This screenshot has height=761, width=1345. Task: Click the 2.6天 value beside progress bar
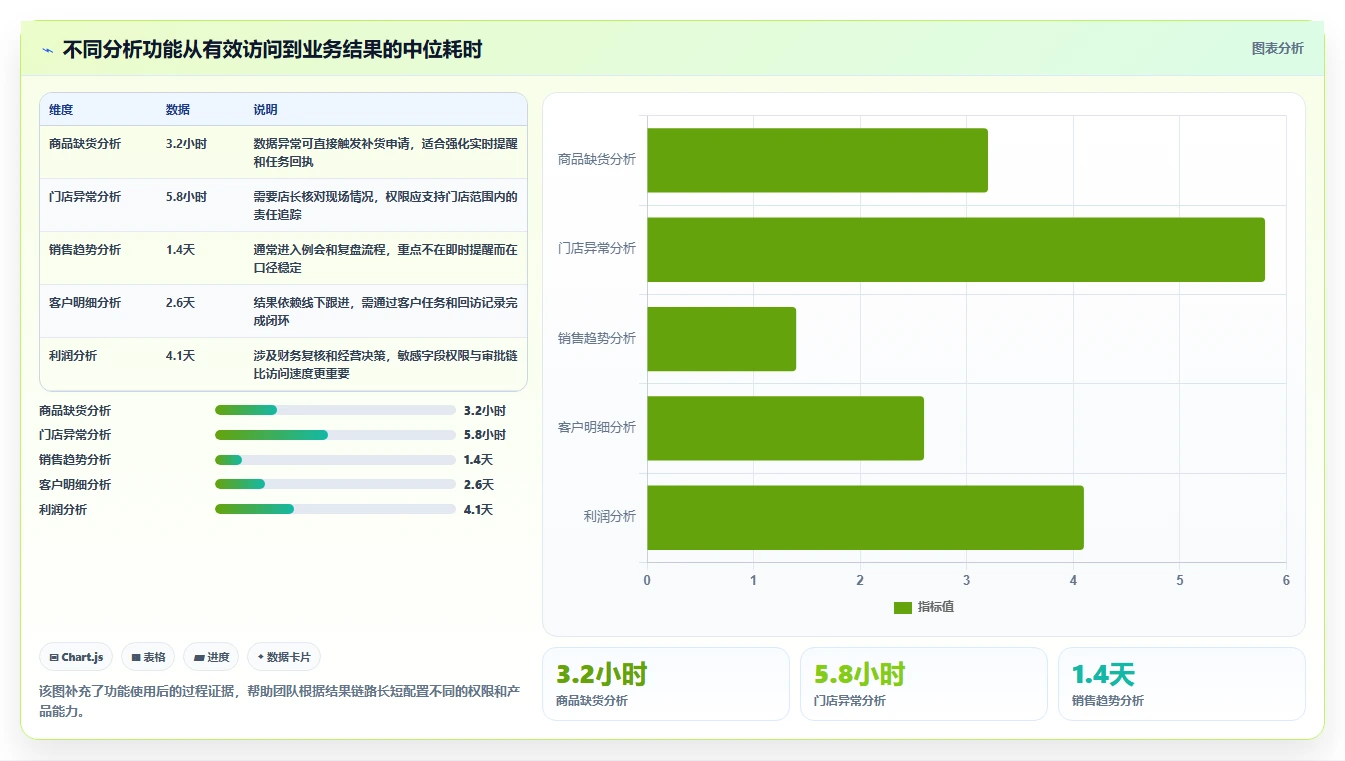pyautogui.click(x=479, y=485)
